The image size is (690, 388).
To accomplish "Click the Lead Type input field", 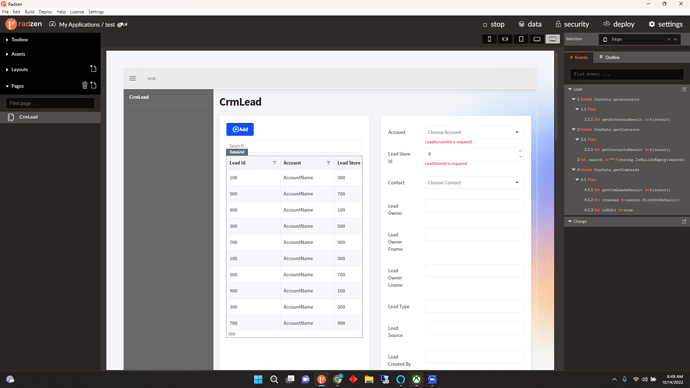I will (x=474, y=307).
